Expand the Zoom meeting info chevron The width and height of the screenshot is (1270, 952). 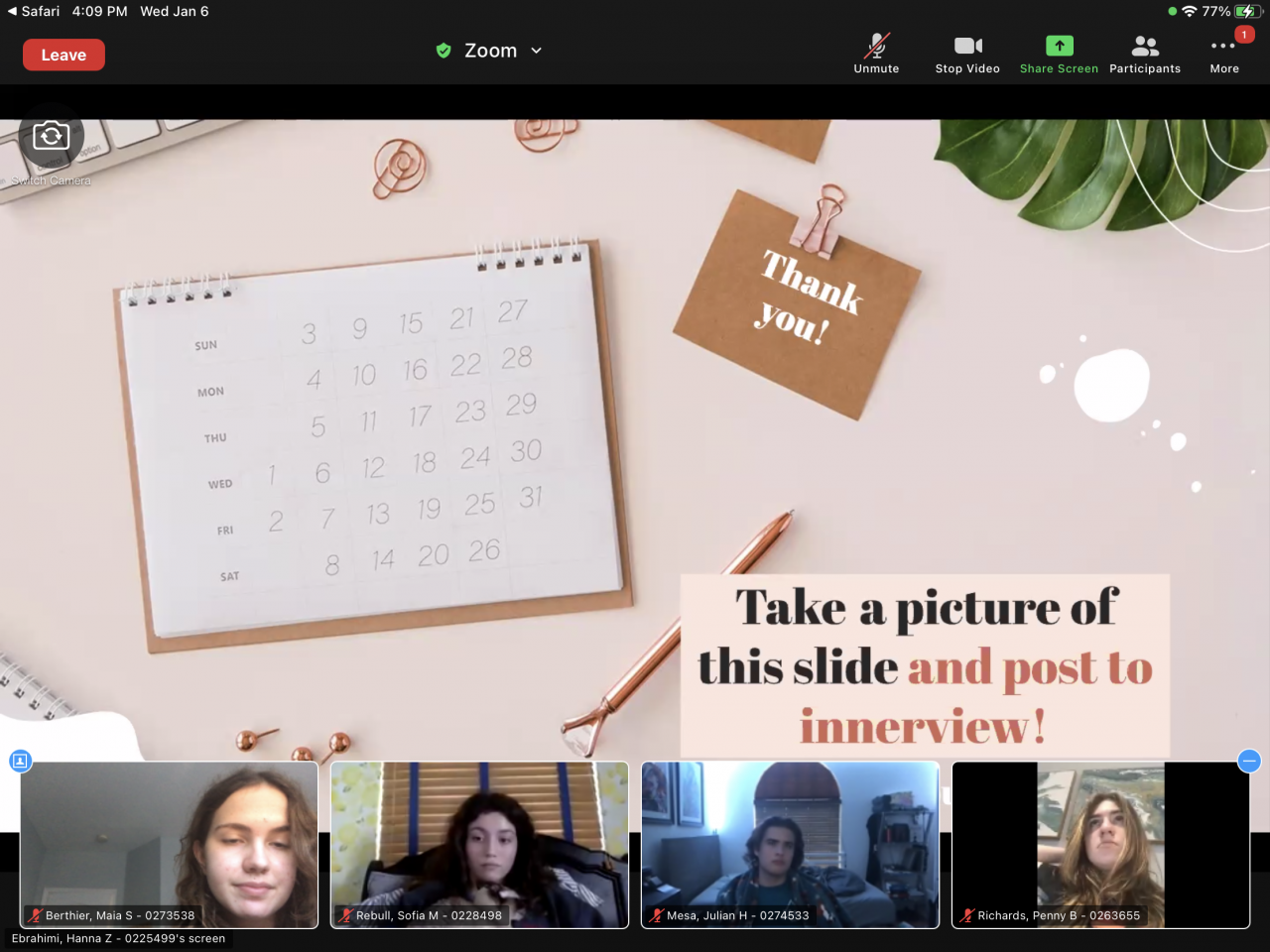tap(537, 51)
